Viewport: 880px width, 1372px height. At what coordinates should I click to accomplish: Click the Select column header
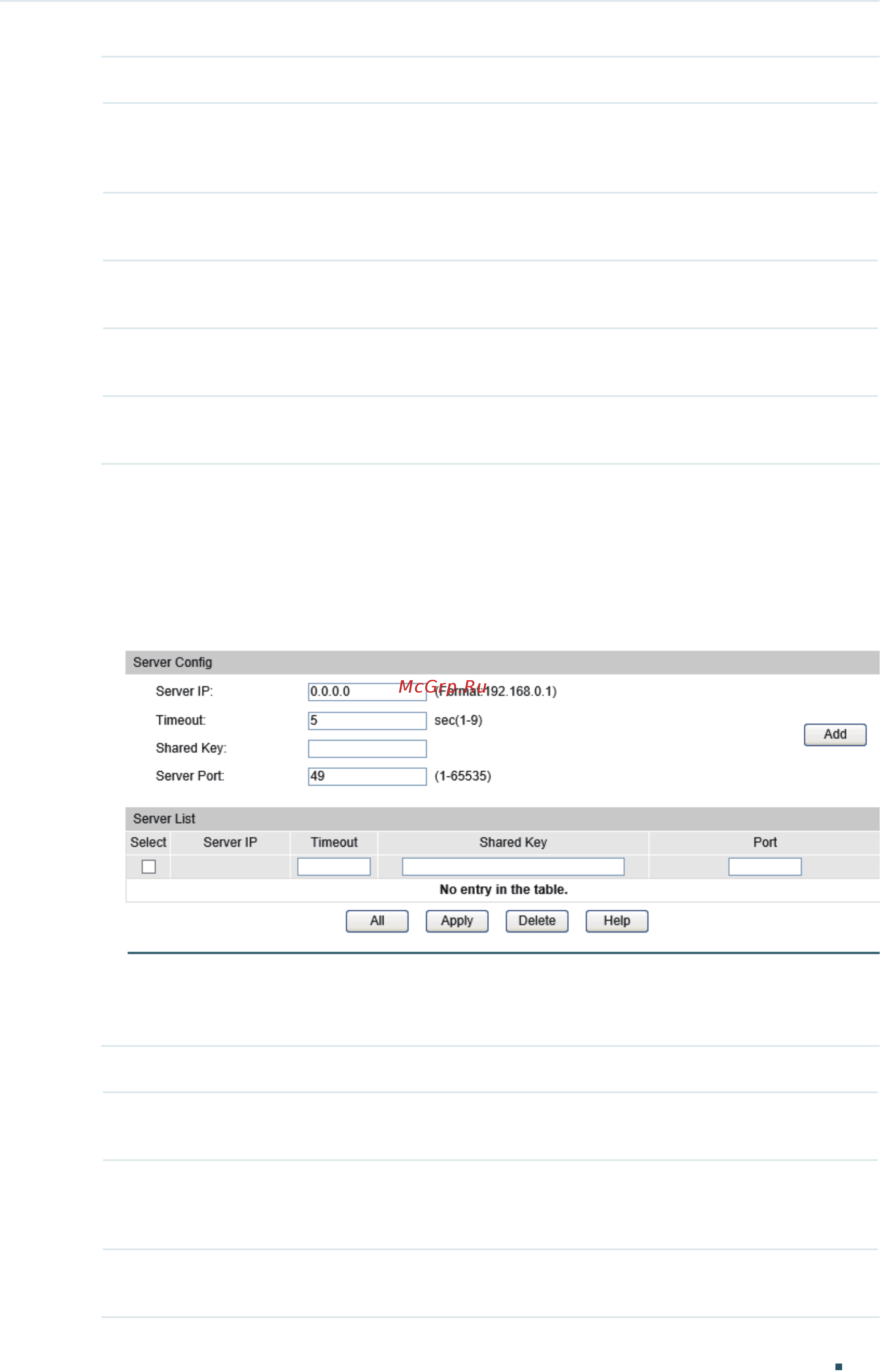148,843
